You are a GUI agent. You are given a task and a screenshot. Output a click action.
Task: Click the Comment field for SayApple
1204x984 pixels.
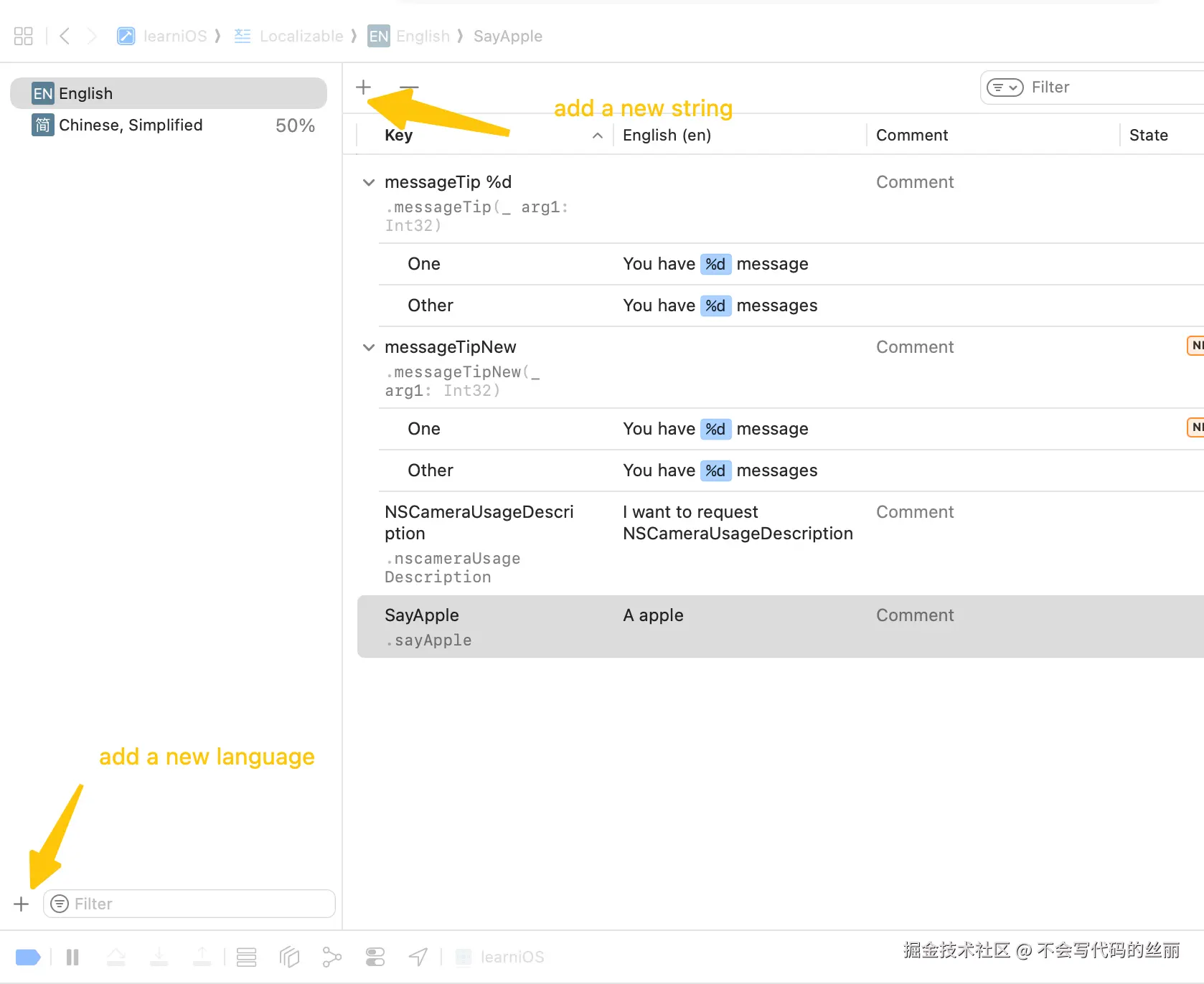click(915, 615)
